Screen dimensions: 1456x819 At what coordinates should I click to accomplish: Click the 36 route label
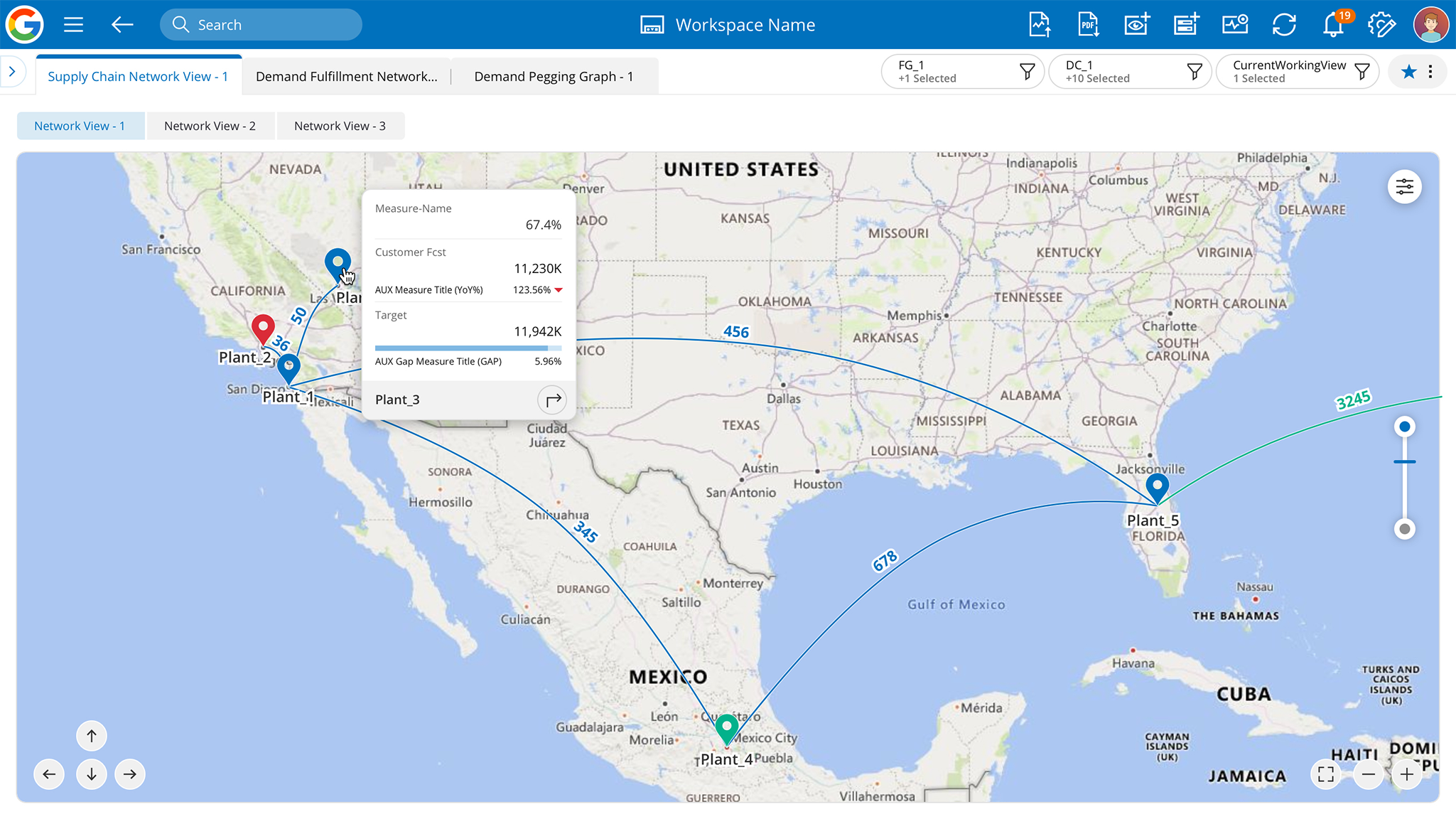tap(281, 343)
